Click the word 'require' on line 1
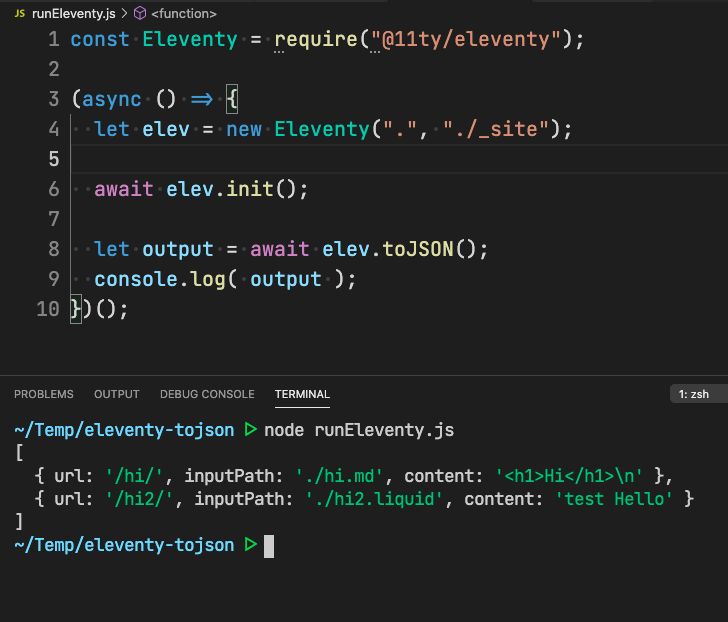728x622 pixels. point(316,39)
